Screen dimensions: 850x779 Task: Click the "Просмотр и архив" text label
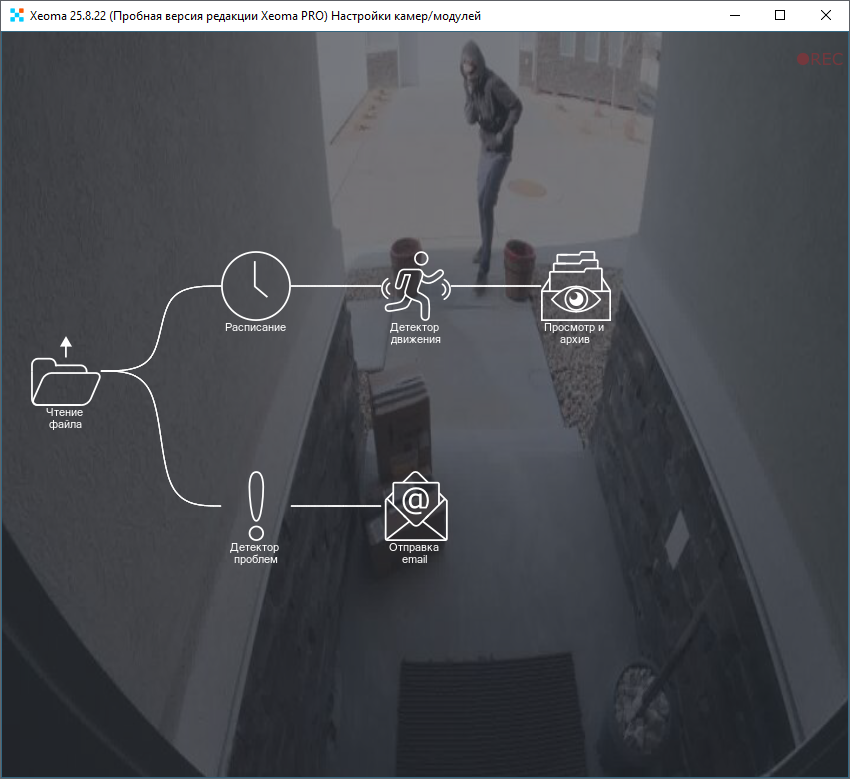pyautogui.click(x=574, y=333)
